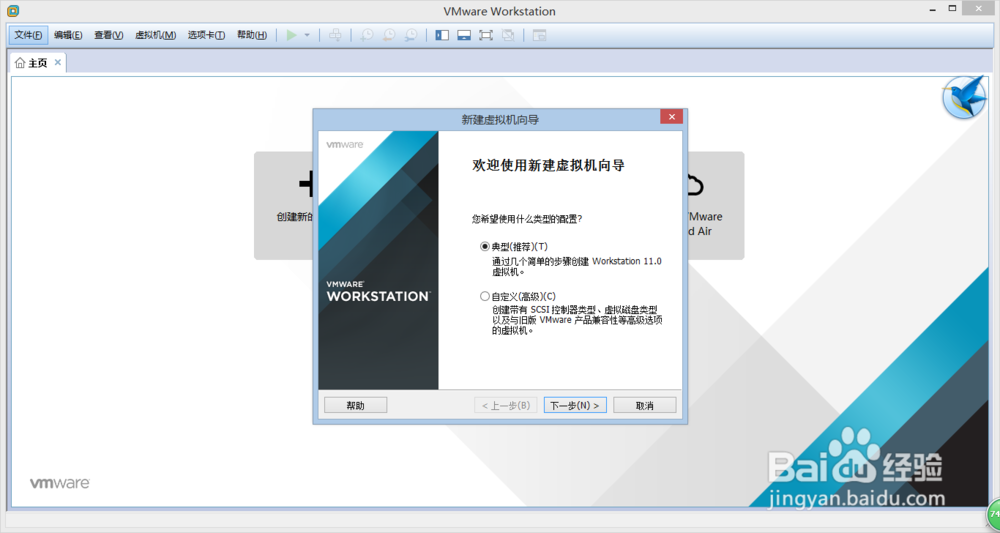1000x533 pixels.
Task: Toggle the thumbnail bar icon
Action: pyautogui.click(x=464, y=35)
